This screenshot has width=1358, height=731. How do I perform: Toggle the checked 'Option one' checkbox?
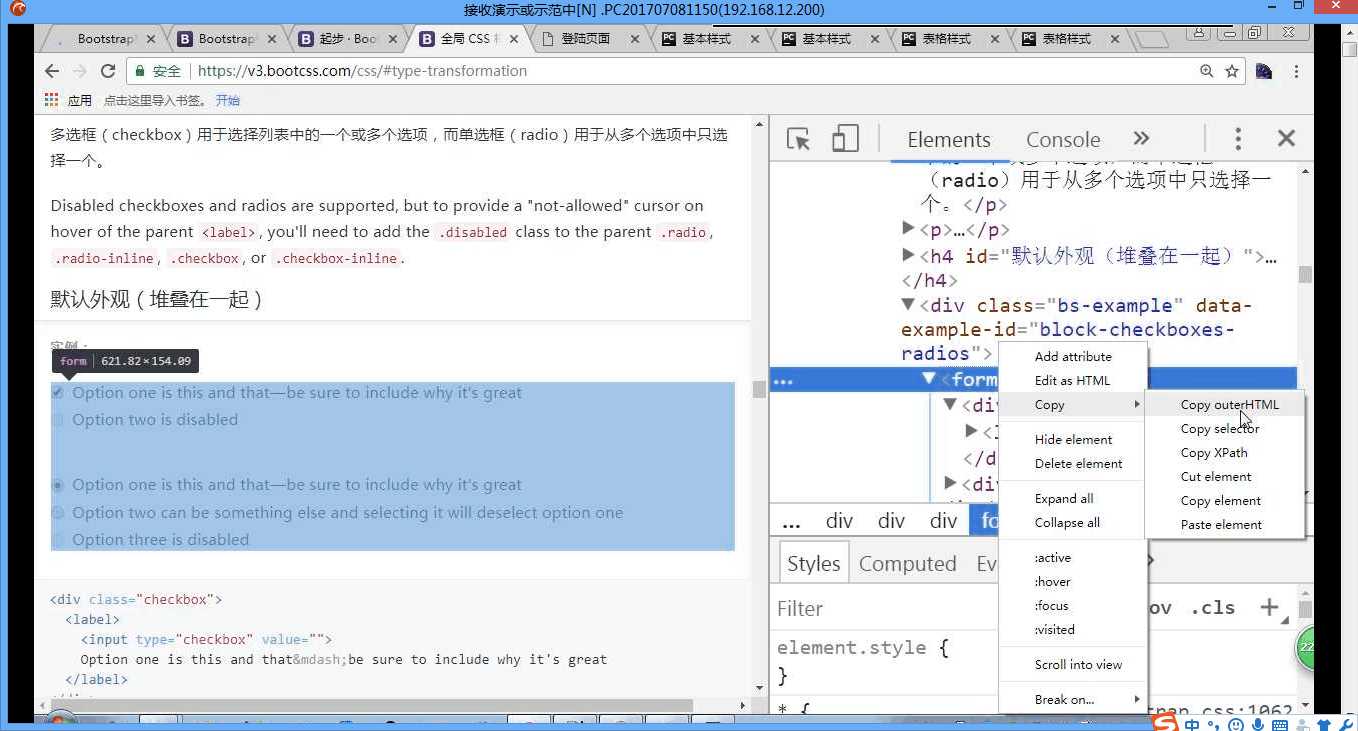[58, 393]
